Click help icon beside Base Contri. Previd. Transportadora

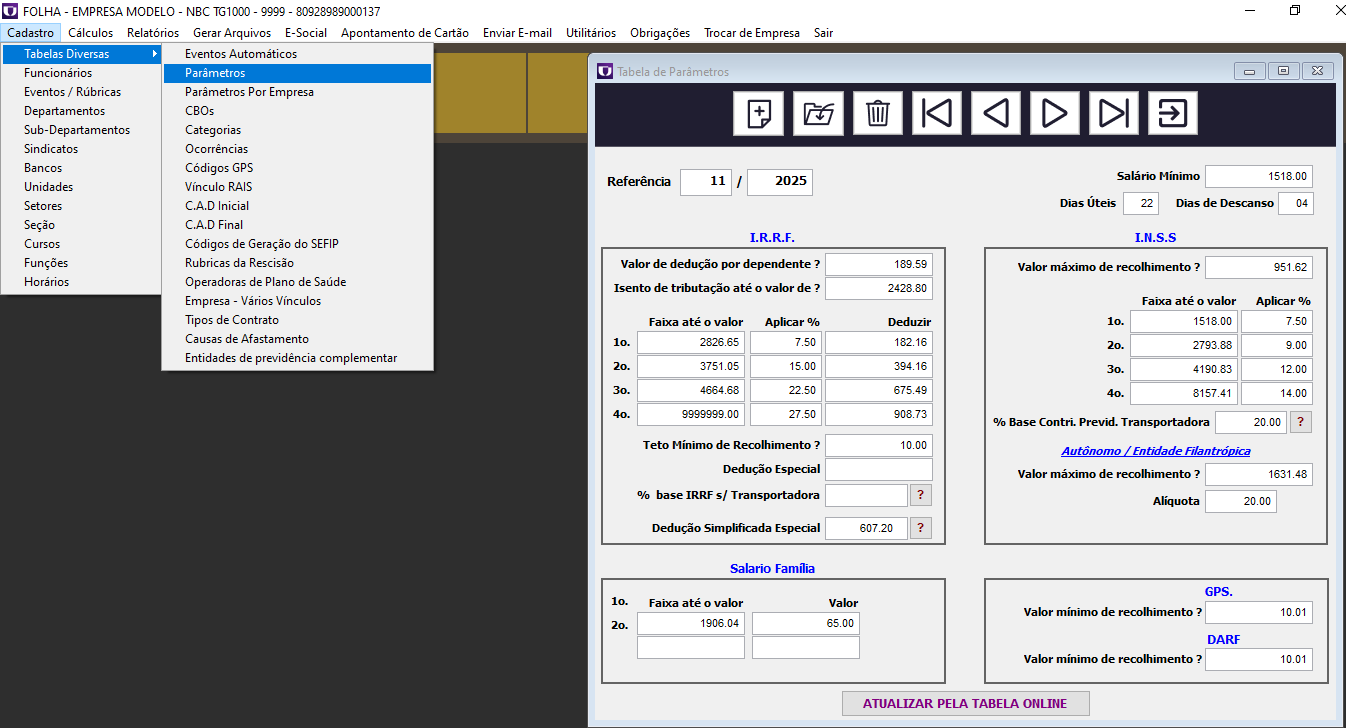tap(1301, 422)
